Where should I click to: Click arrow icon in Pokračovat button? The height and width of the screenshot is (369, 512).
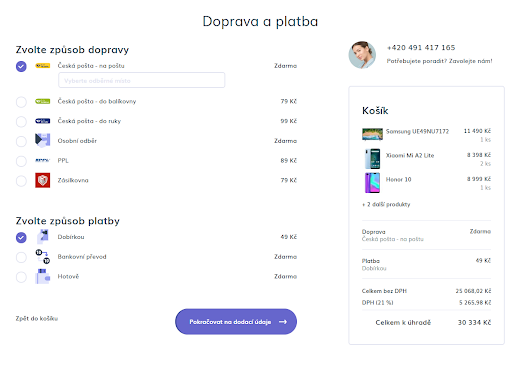click(283, 322)
